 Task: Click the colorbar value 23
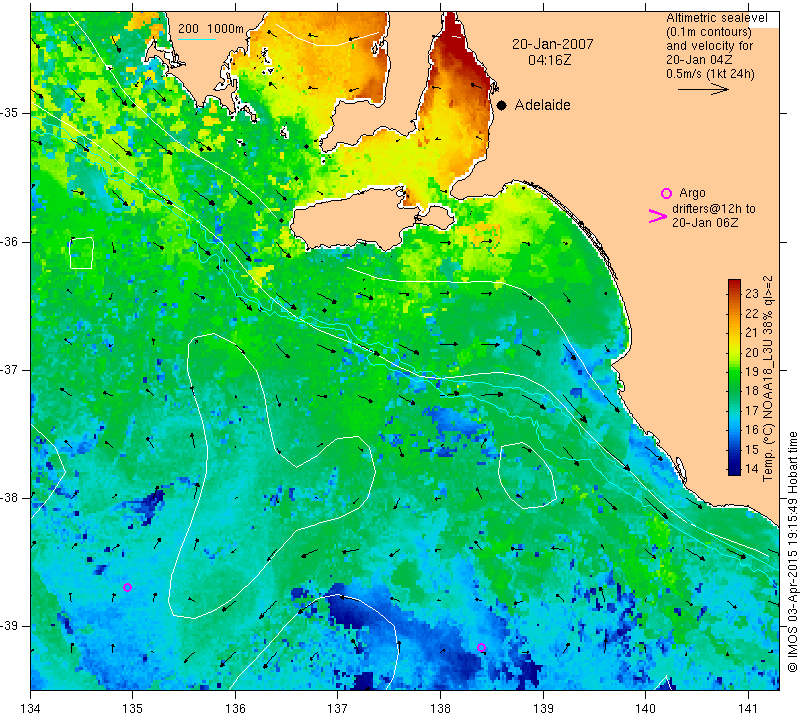752,294
